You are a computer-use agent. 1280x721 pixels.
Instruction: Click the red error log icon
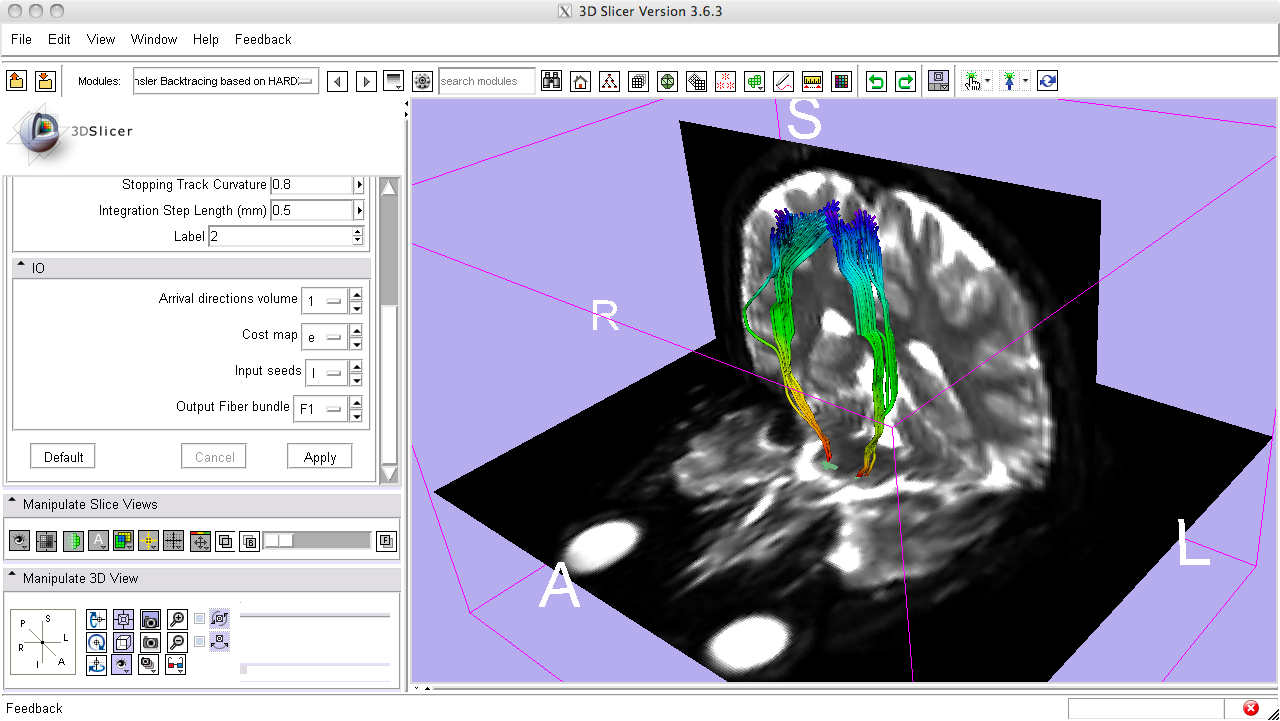point(1250,708)
